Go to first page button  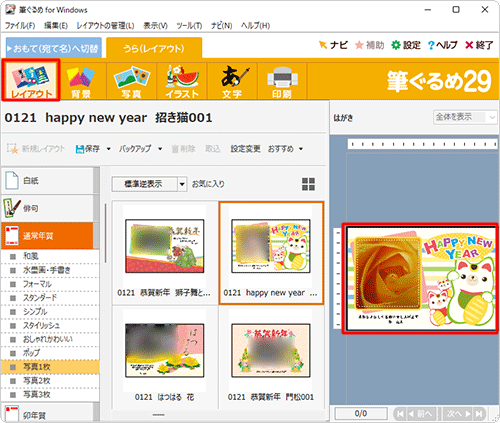coord(400,414)
